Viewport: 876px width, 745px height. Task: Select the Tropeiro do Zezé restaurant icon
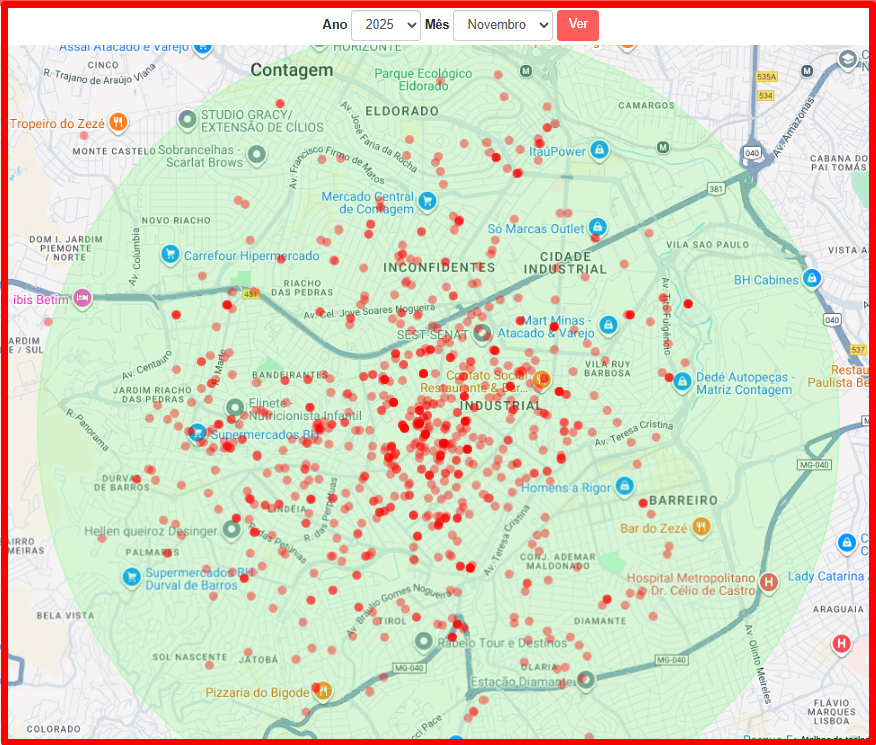(x=118, y=123)
